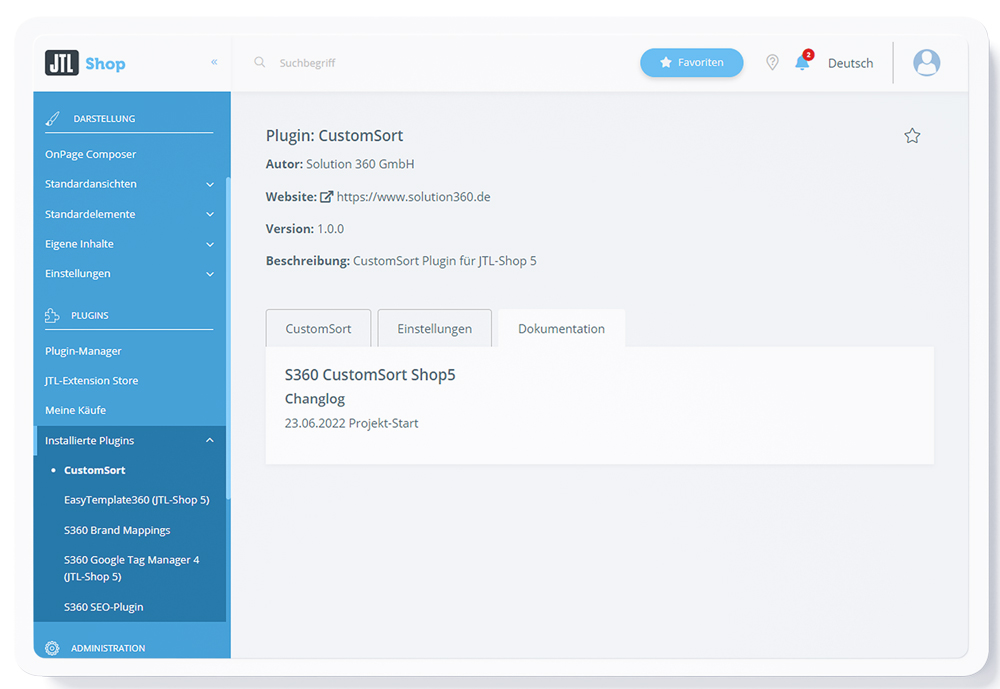Click the DARSTELLUNG section header
1000x689 pixels.
[x=104, y=119]
